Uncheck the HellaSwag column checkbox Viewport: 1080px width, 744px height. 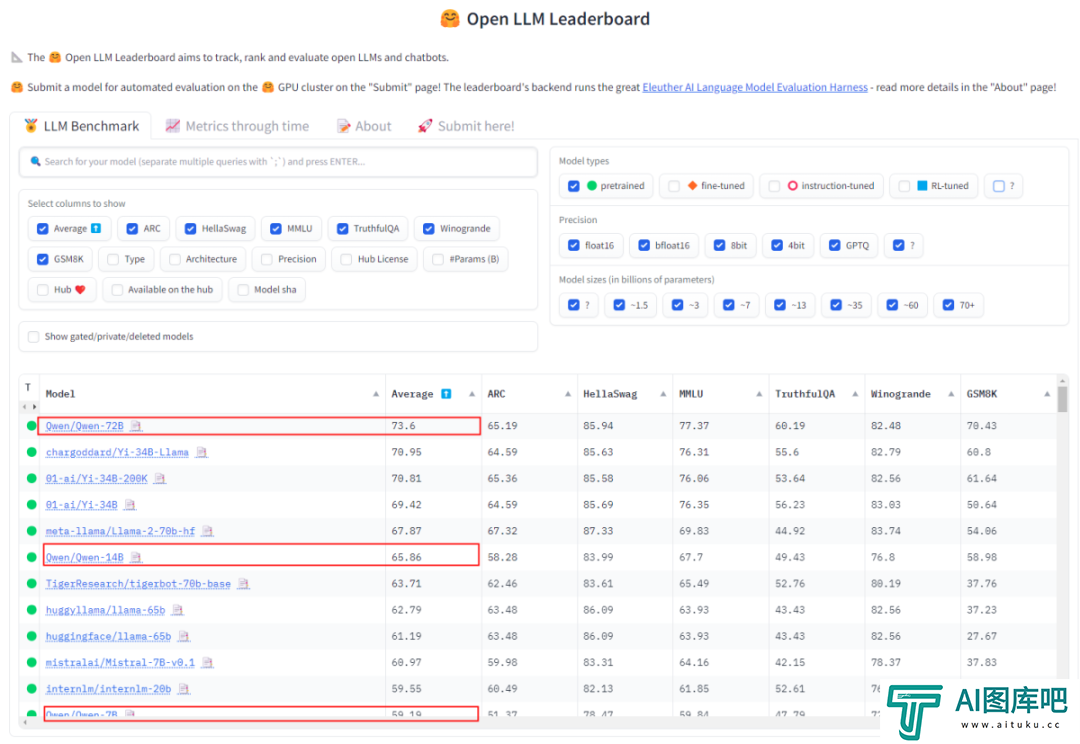(191, 229)
